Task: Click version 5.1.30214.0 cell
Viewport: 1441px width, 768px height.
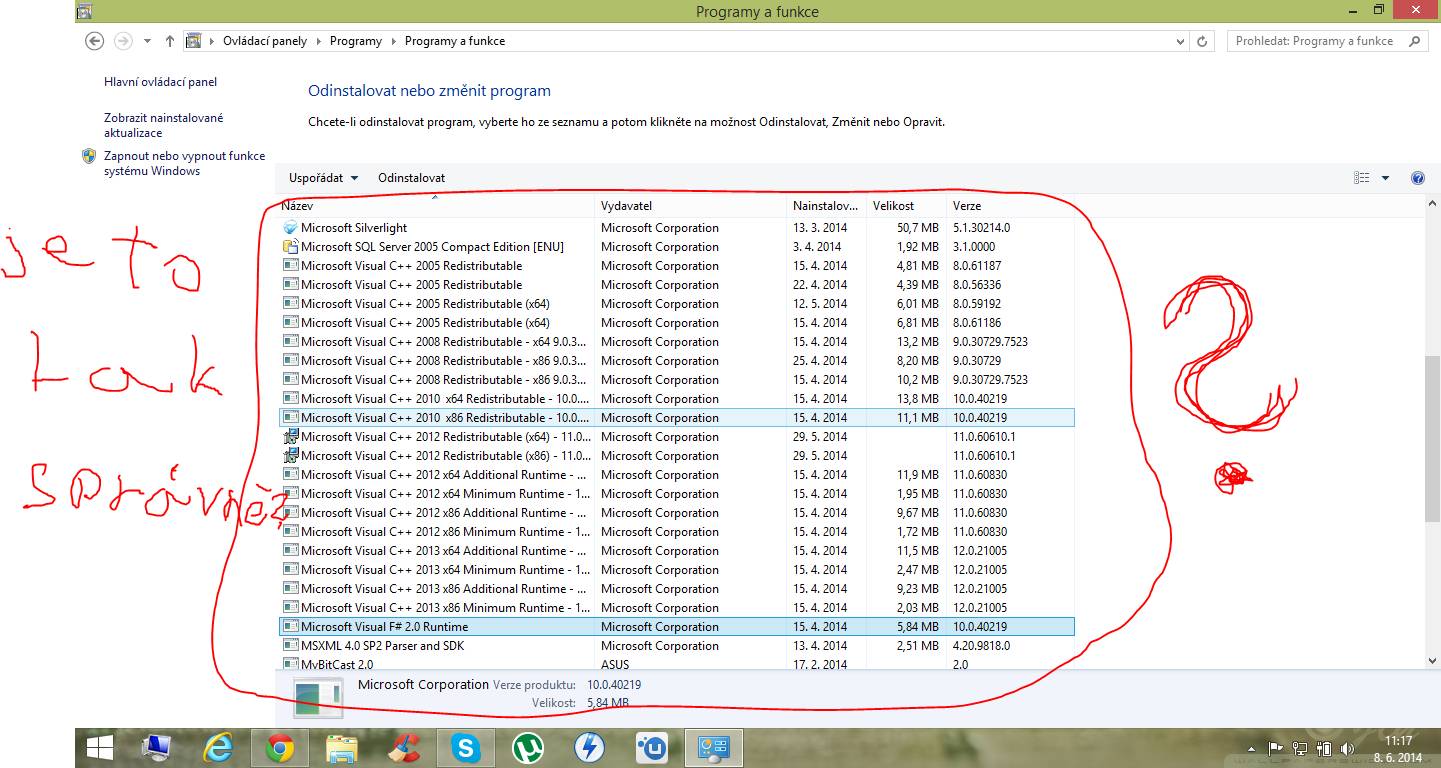Action: 981,228
